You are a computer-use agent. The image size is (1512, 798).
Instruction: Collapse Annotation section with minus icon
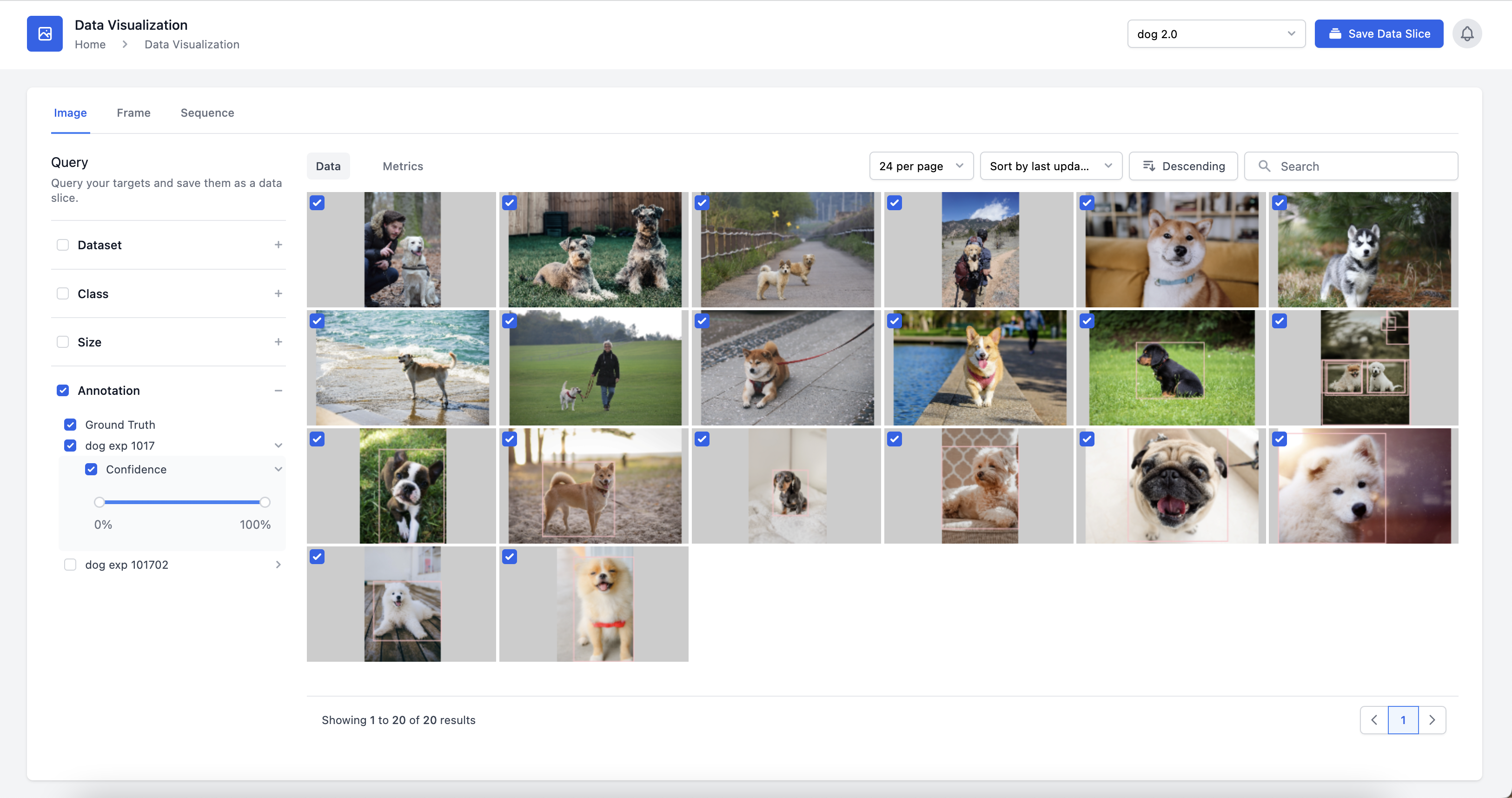click(278, 391)
